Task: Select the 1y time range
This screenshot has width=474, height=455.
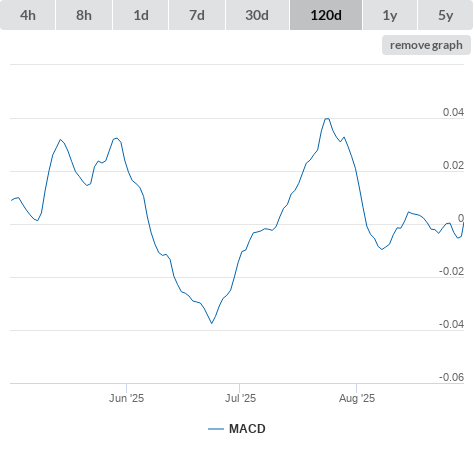Action: click(390, 15)
